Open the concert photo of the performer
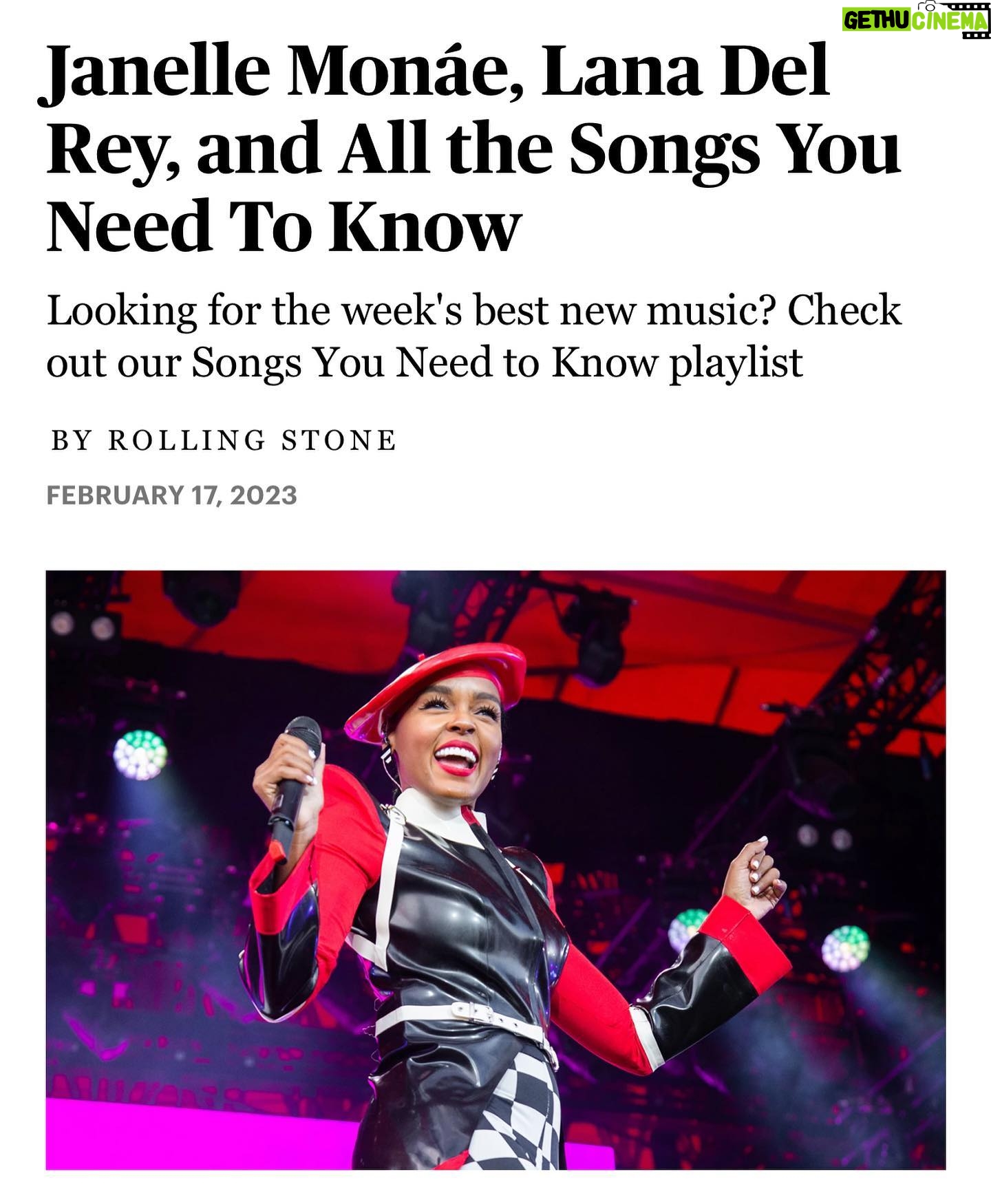991x1204 pixels. 495,870
